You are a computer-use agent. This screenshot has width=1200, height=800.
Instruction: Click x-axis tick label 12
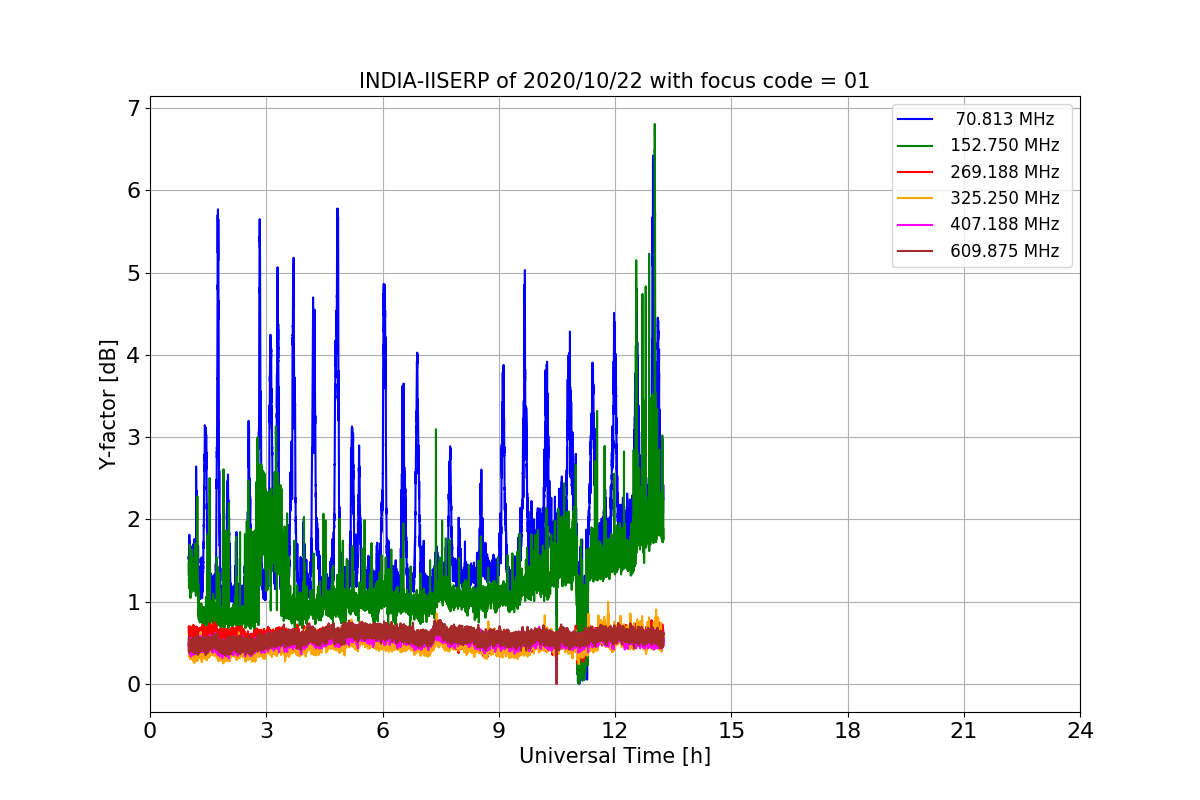click(x=615, y=731)
